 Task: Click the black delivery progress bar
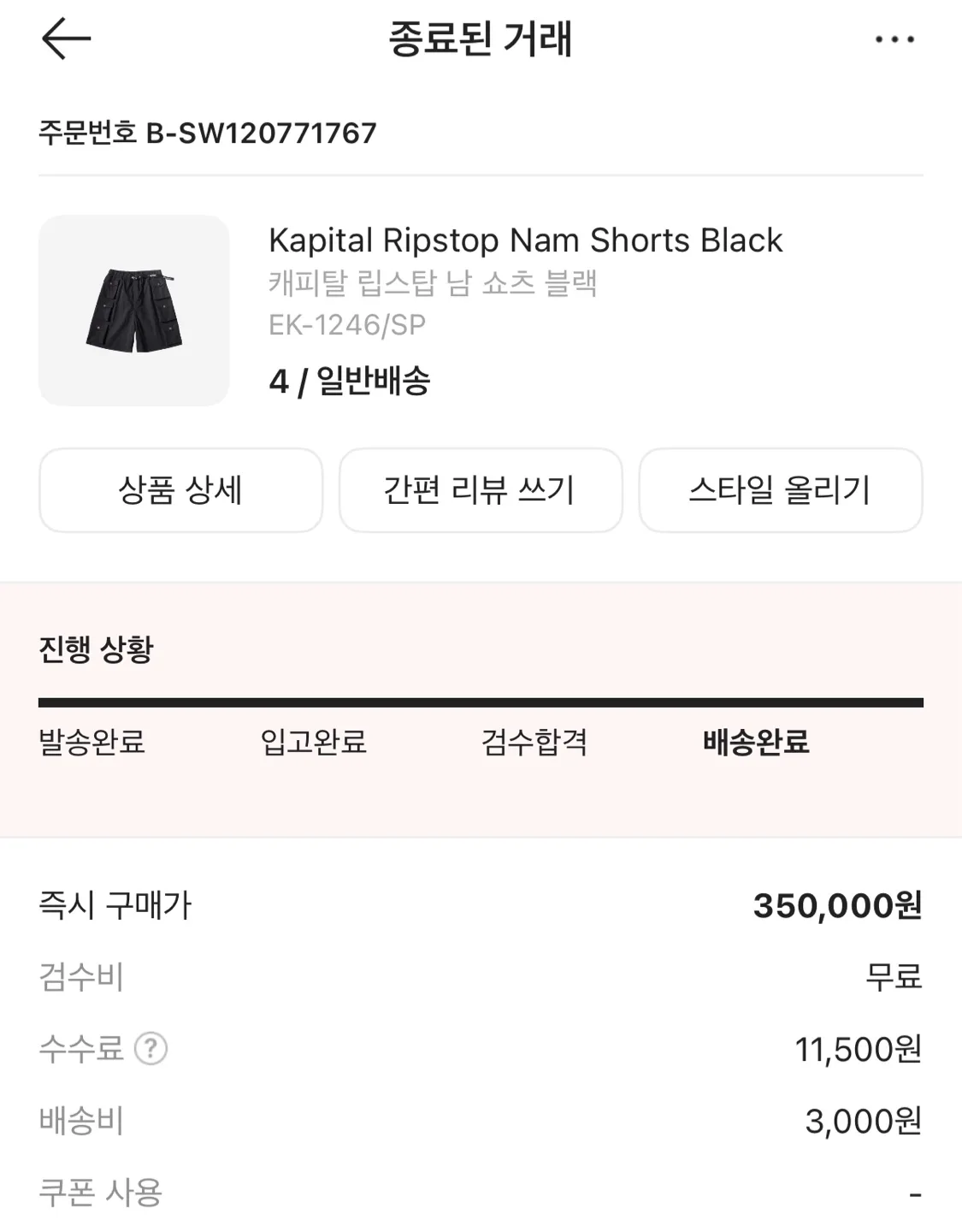(x=481, y=703)
